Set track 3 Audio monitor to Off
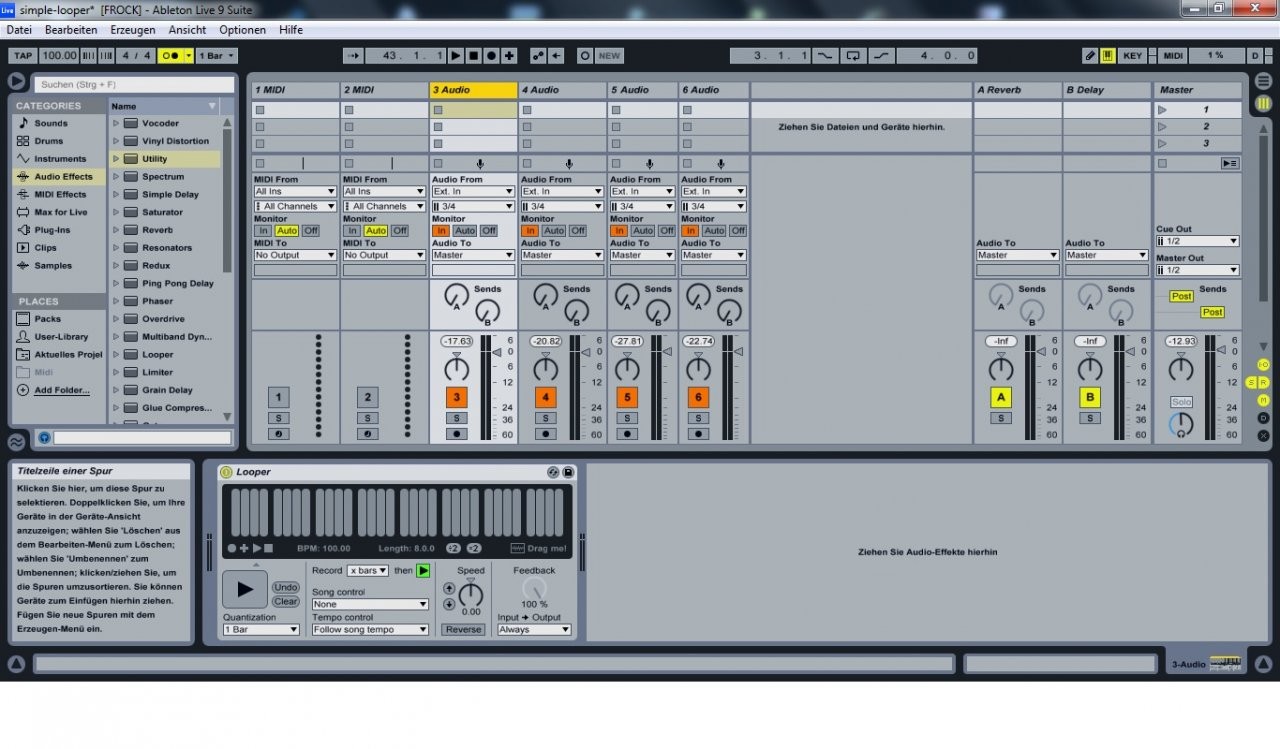Screen dimensions: 1280x749 [488, 231]
